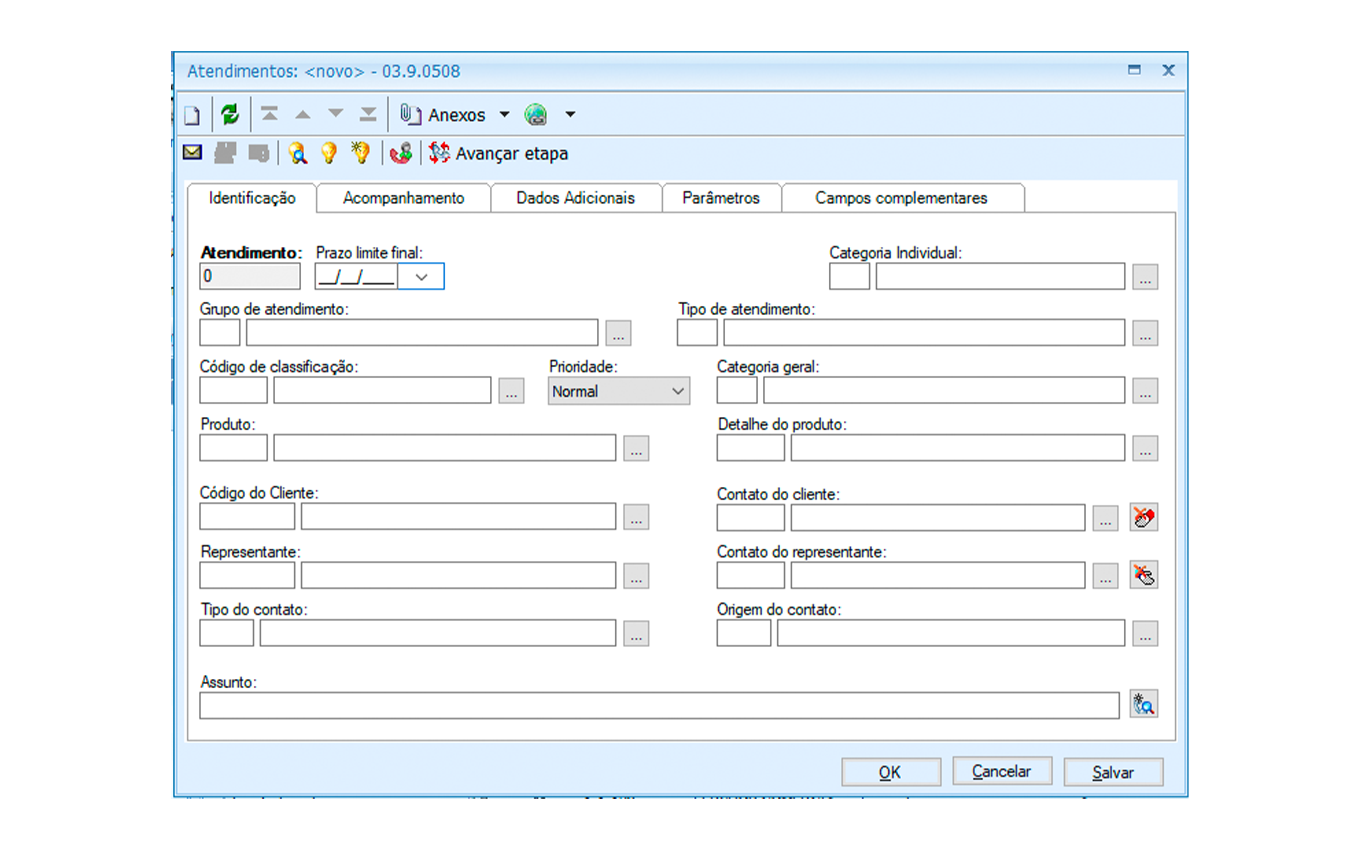
Task: Click the green refresh arrows icon
Action: (230, 114)
